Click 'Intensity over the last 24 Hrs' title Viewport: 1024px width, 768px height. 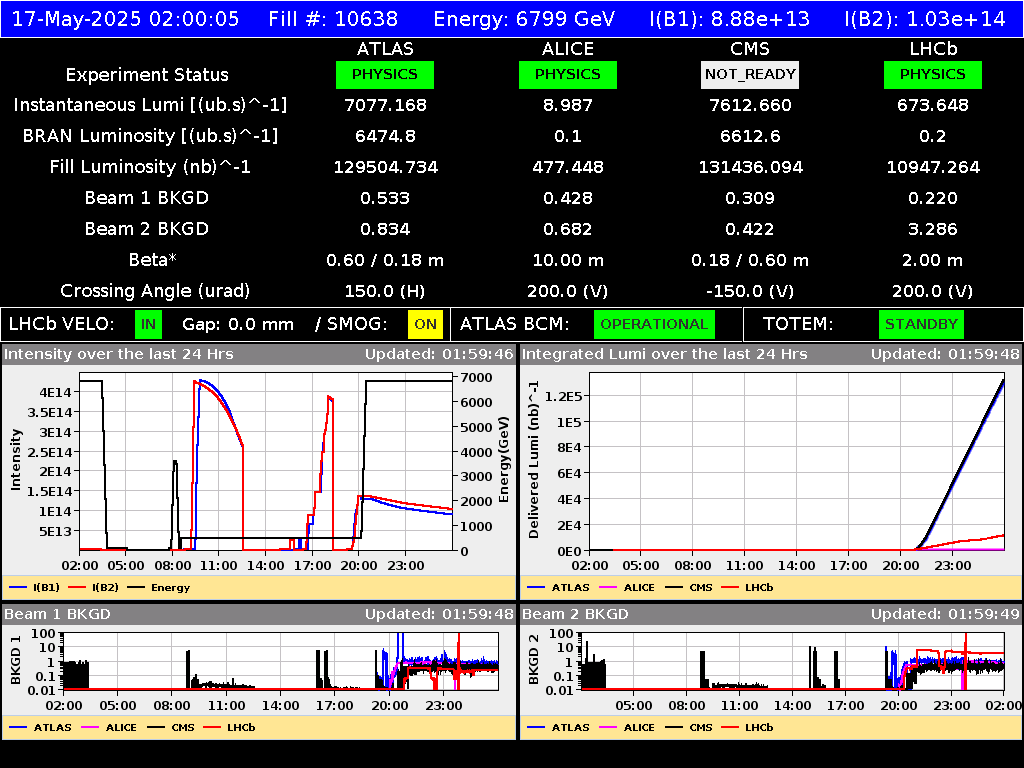[x=118, y=355]
